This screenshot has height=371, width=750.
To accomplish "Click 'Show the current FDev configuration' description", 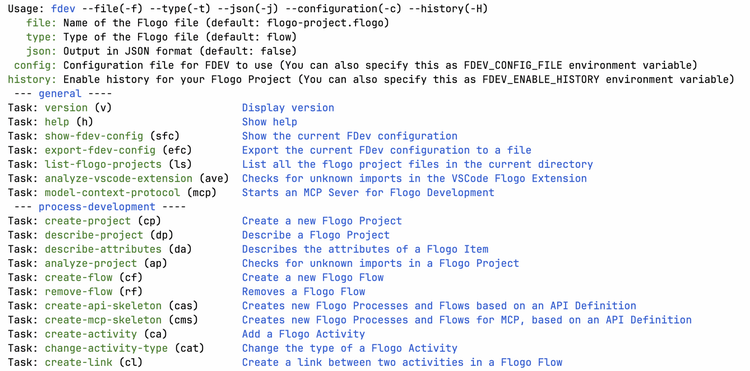I will click(x=350, y=136).
